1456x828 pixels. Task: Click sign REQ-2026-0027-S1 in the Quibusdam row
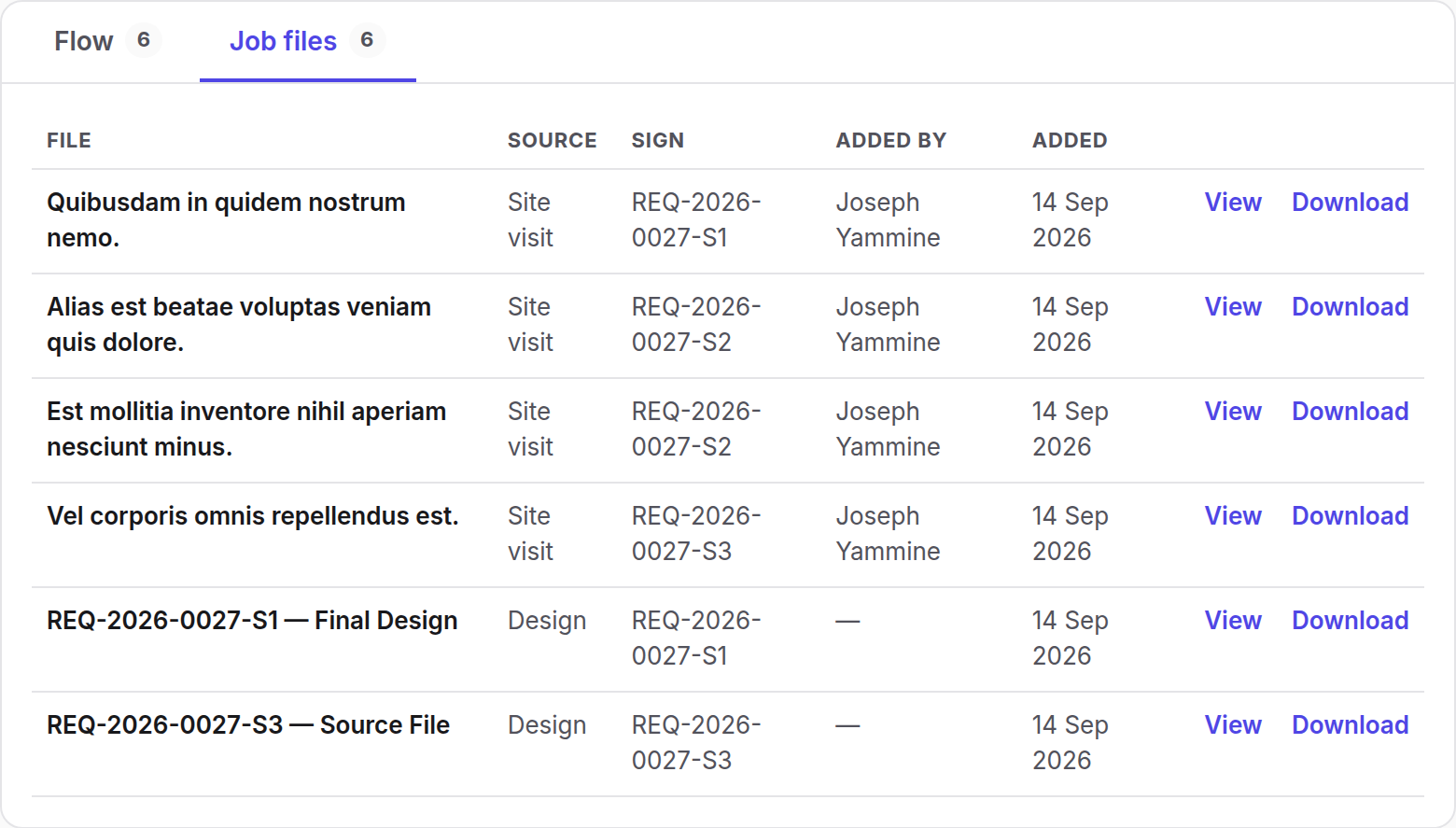coord(696,220)
